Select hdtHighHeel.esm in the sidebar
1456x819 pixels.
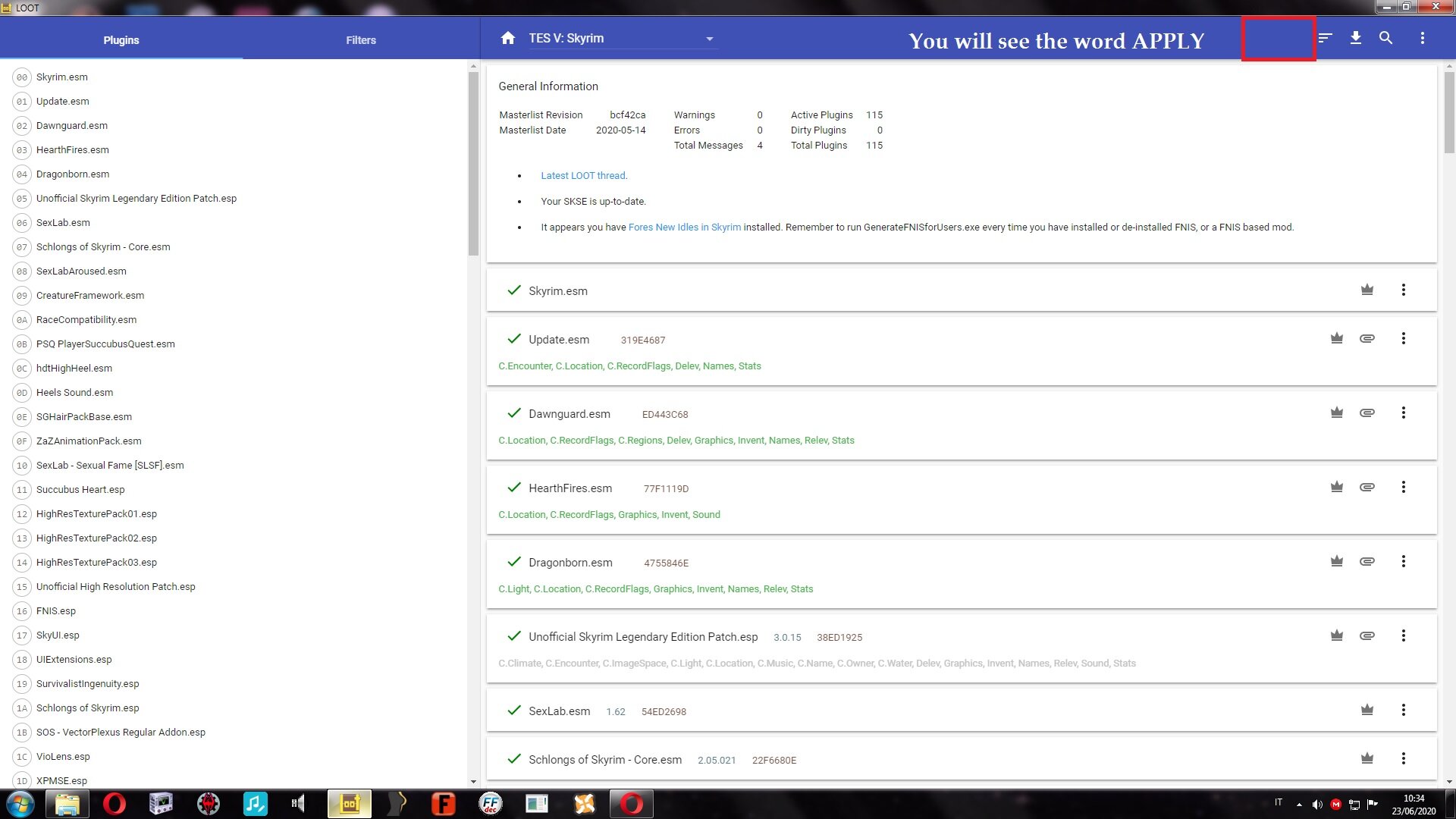(x=235, y=368)
